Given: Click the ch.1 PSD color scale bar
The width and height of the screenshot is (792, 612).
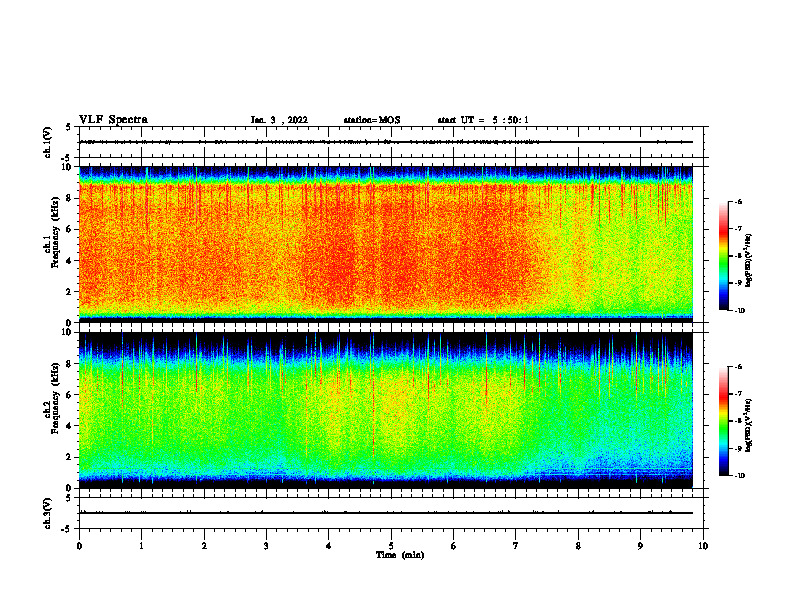Looking at the screenshot, I should coord(723,256).
